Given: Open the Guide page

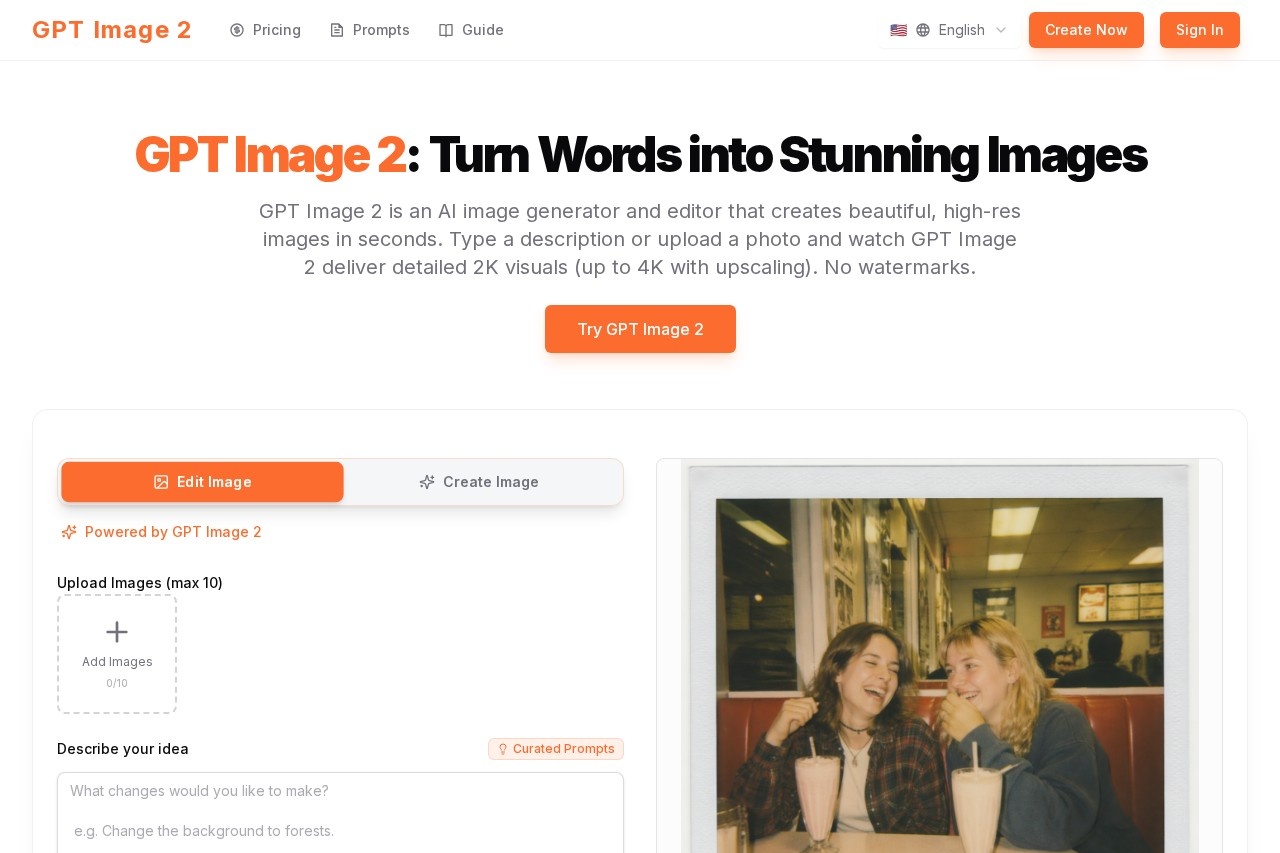Looking at the screenshot, I should coord(482,30).
